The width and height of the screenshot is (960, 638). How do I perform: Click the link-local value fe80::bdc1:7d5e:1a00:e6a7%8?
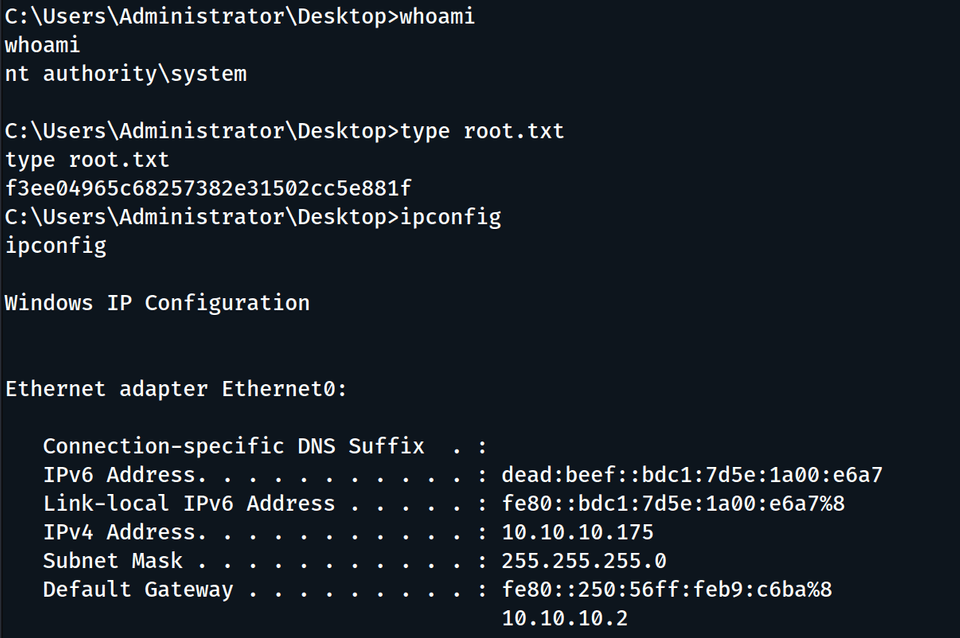coord(673,503)
